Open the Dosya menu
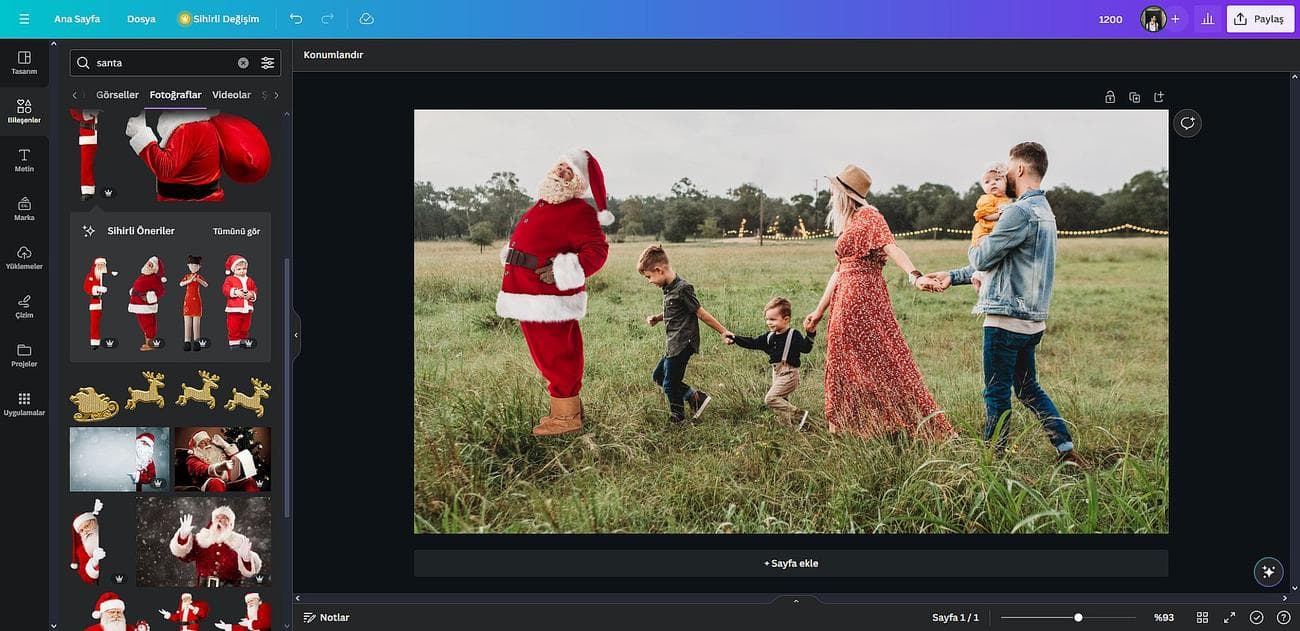This screenshot has width=1300, height=631. point(141,19)
